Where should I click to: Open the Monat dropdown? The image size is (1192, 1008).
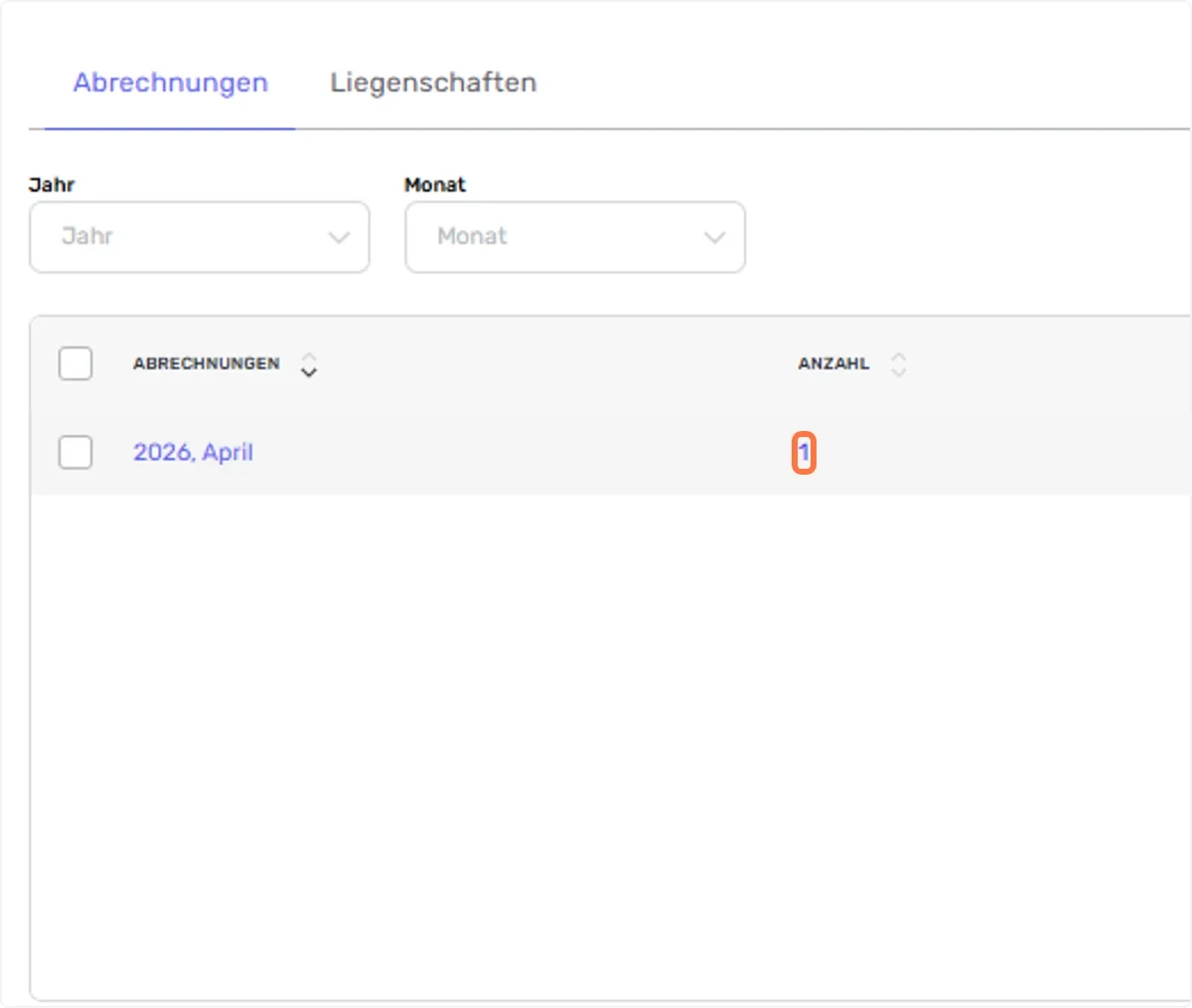tap(575, 237)
